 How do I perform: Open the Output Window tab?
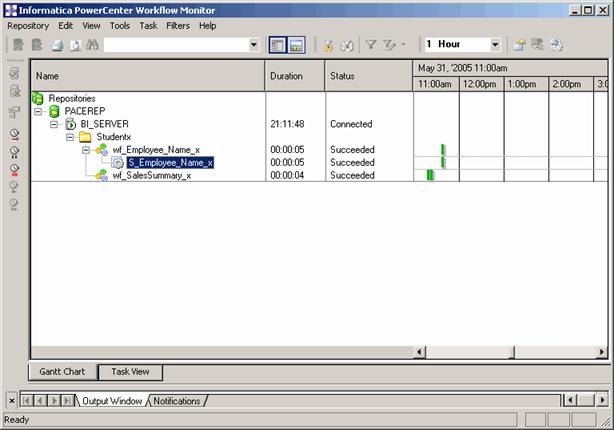click(112, 401)
